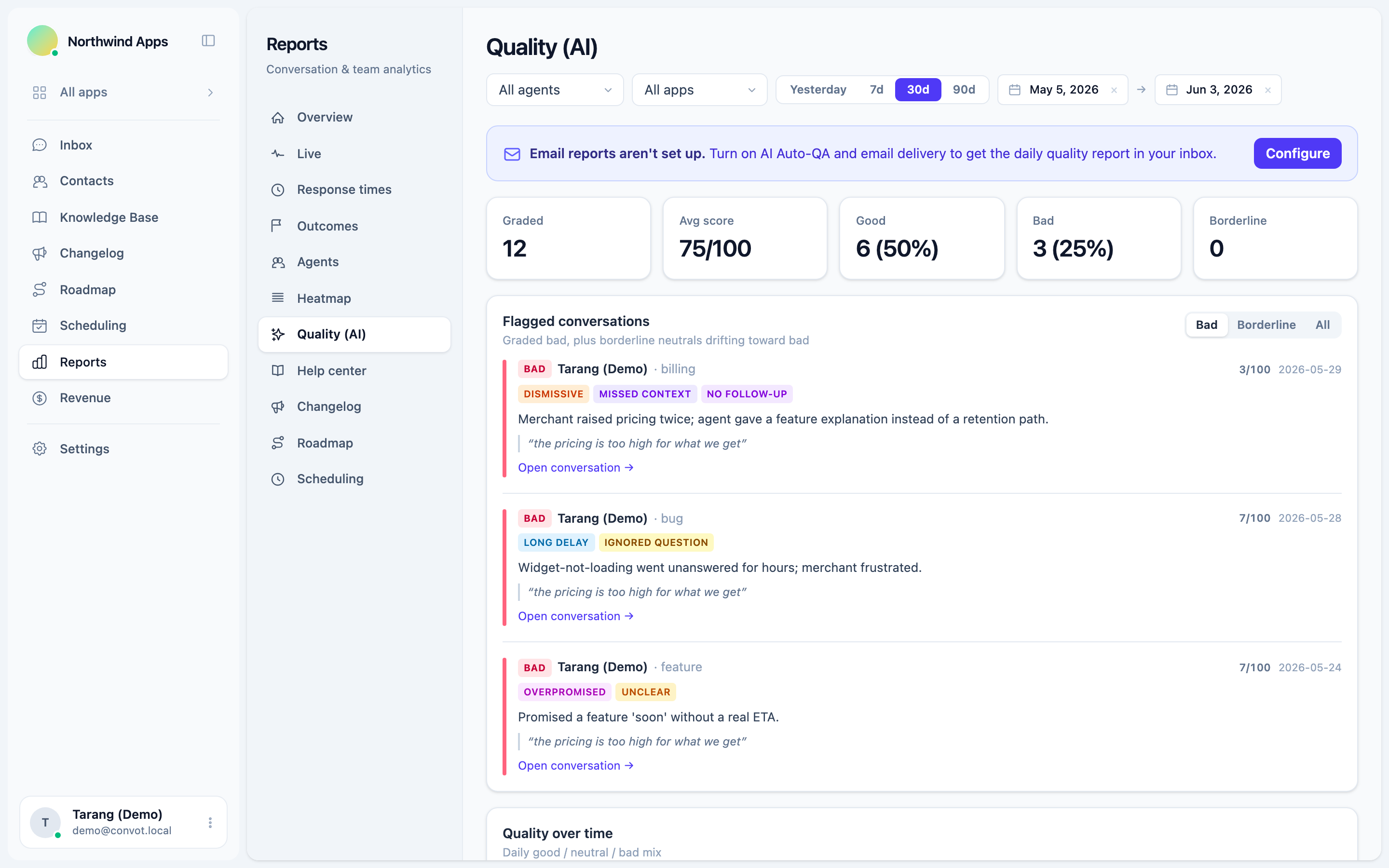Open the Inbox section
1389x868 pixels.
[123, 145]
